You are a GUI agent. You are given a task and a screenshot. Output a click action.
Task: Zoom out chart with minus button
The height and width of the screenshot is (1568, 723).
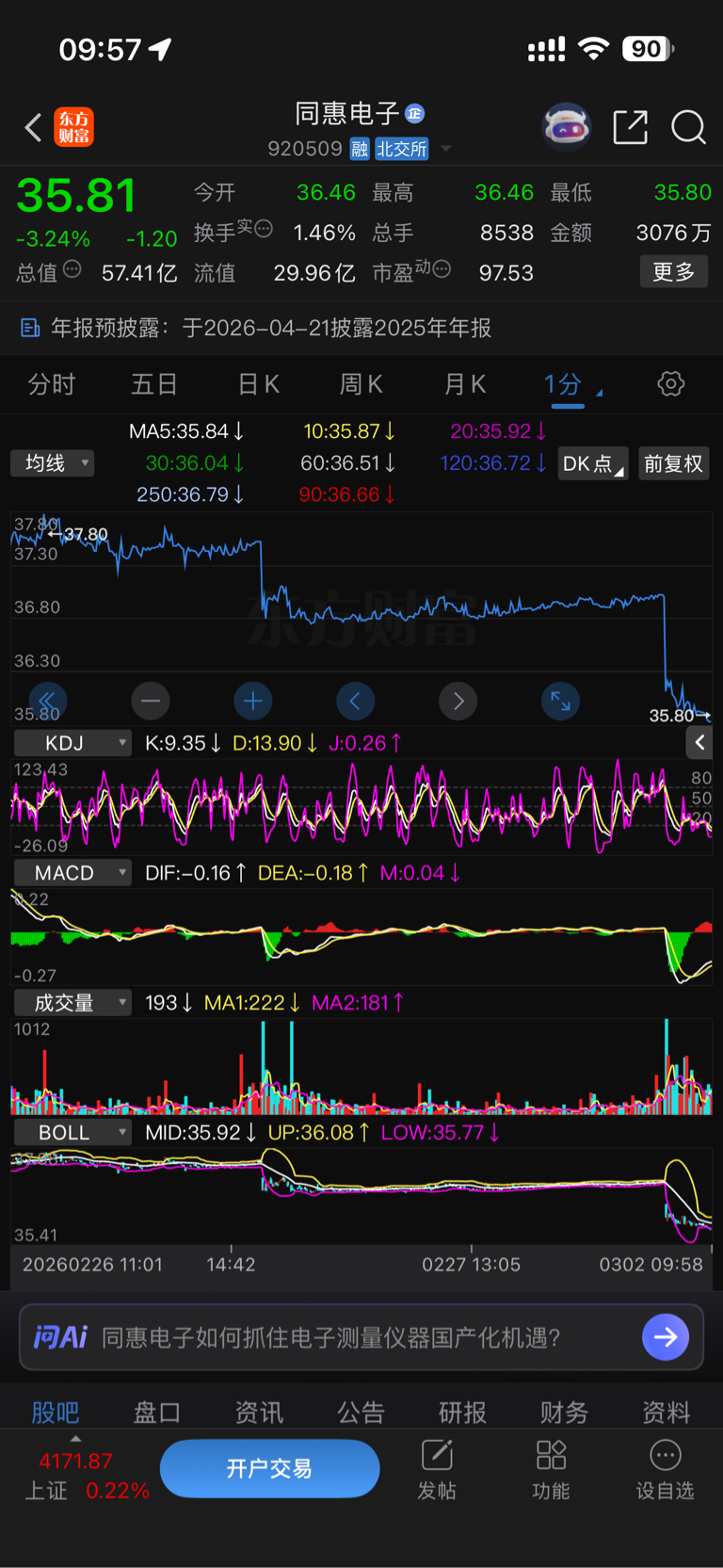pyautogui.click(x=151, y=701)
